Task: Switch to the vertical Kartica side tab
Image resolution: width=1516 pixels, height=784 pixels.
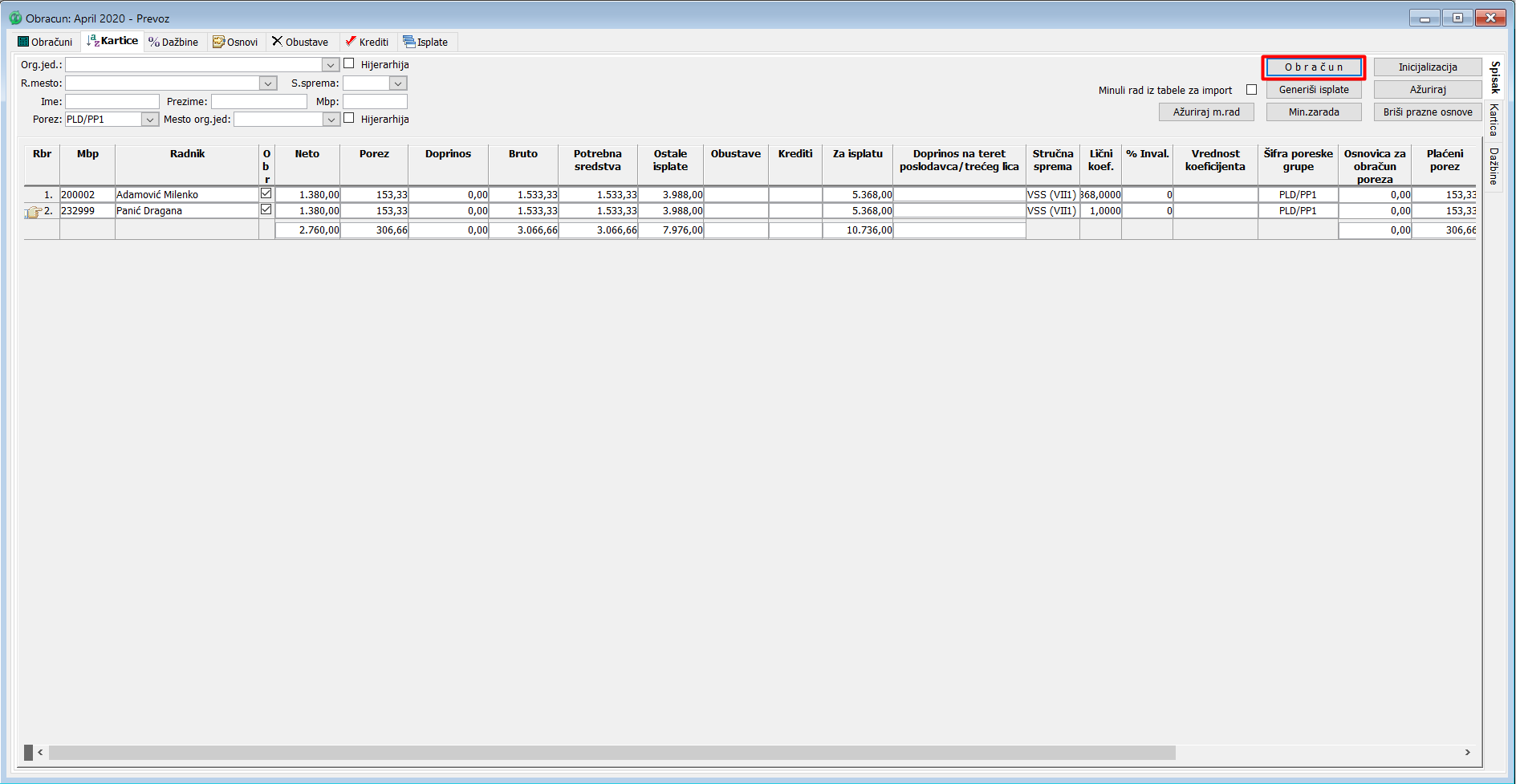Action: click(x=1494, y=120)
